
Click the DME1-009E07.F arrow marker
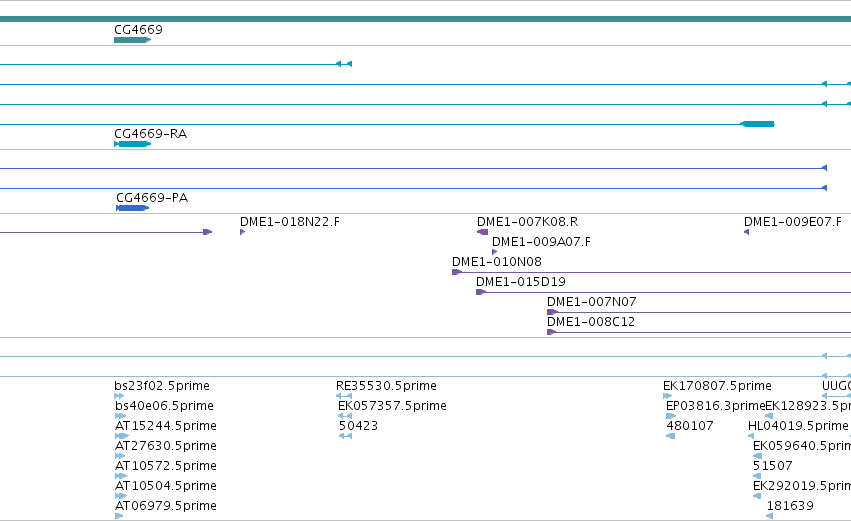pos(746,232)
